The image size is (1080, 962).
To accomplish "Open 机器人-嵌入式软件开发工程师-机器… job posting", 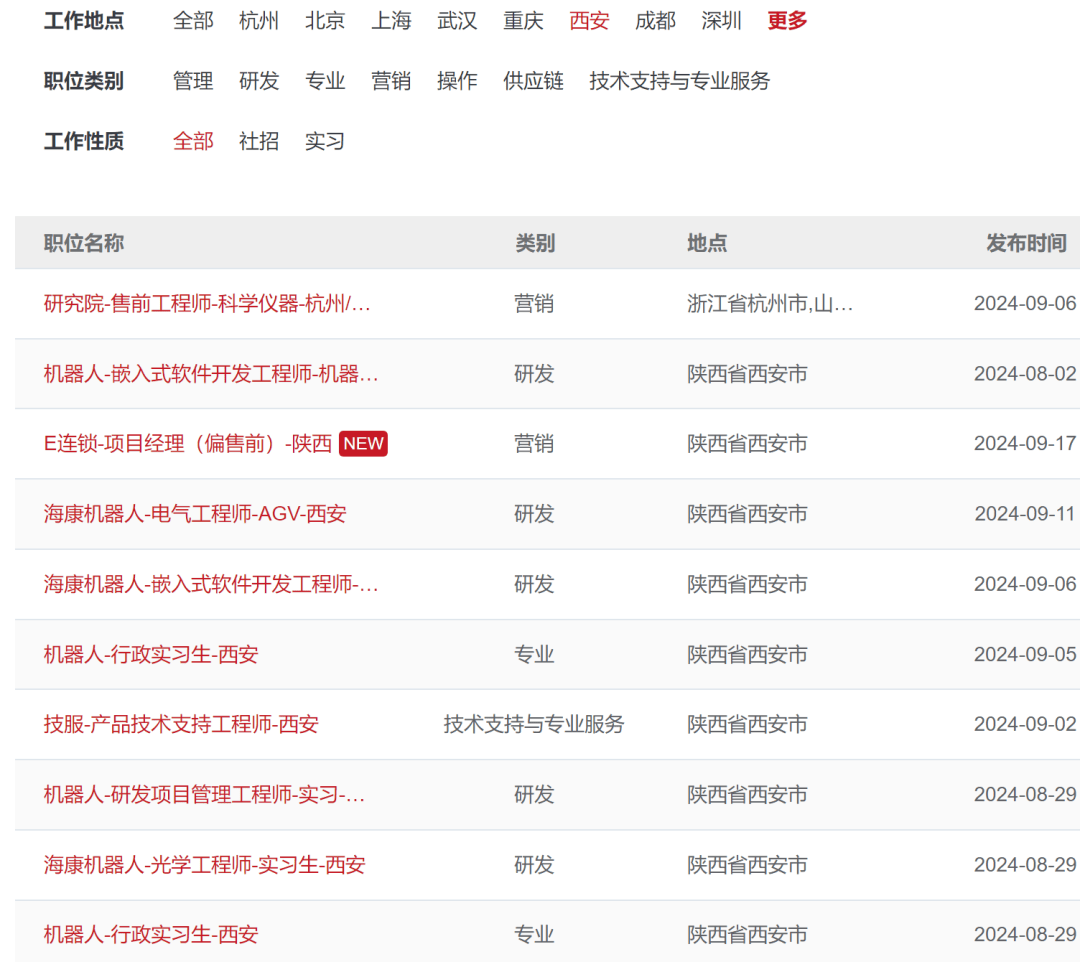I will (211, 374).
